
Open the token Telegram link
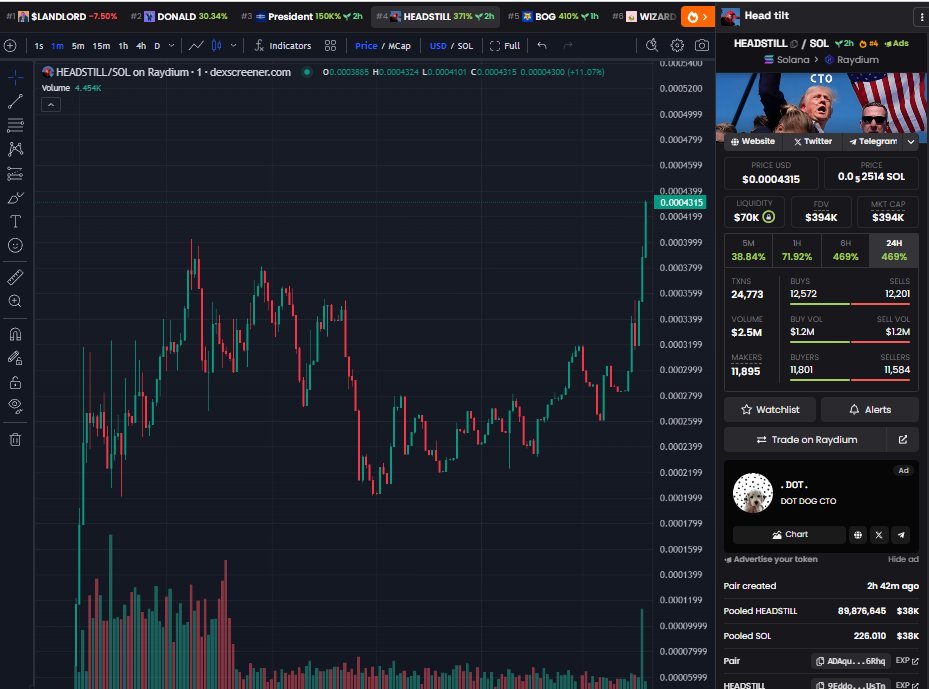(x=873, y=142)
